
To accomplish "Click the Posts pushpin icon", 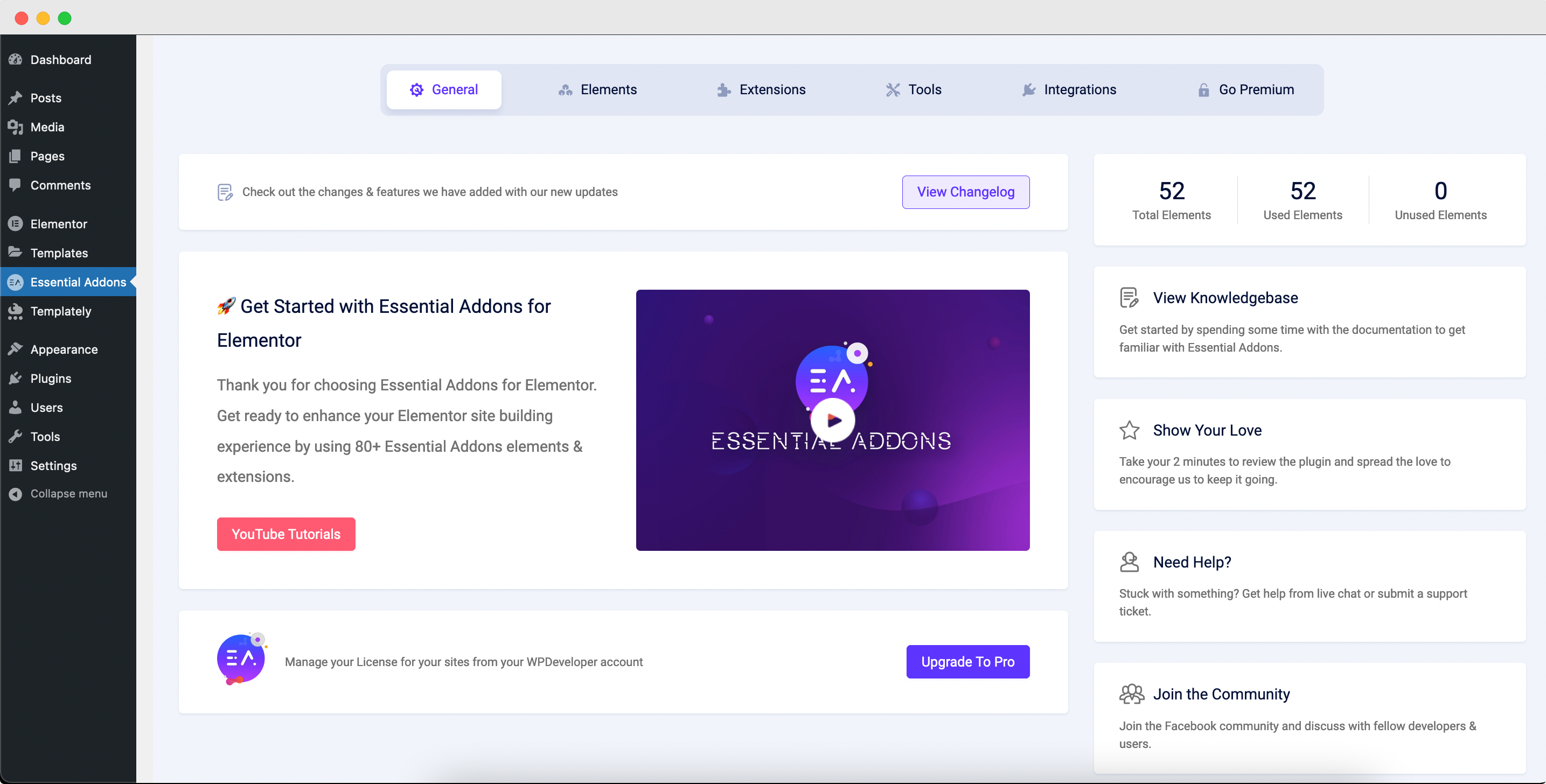I will (15, 98).
